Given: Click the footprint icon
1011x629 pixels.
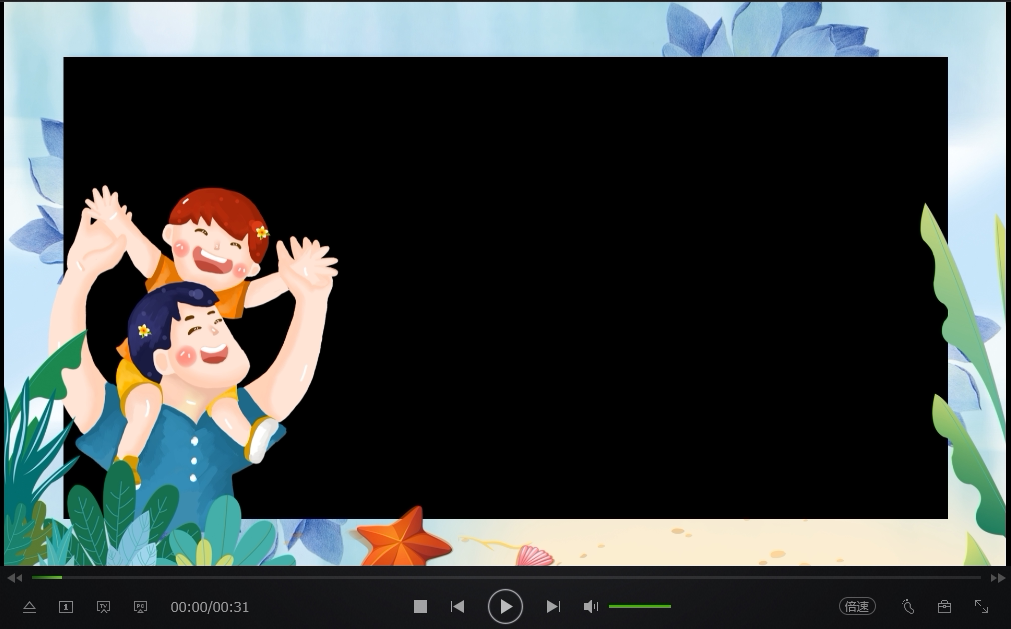Looking at the screenshot, I should click(x=908, y=606).
